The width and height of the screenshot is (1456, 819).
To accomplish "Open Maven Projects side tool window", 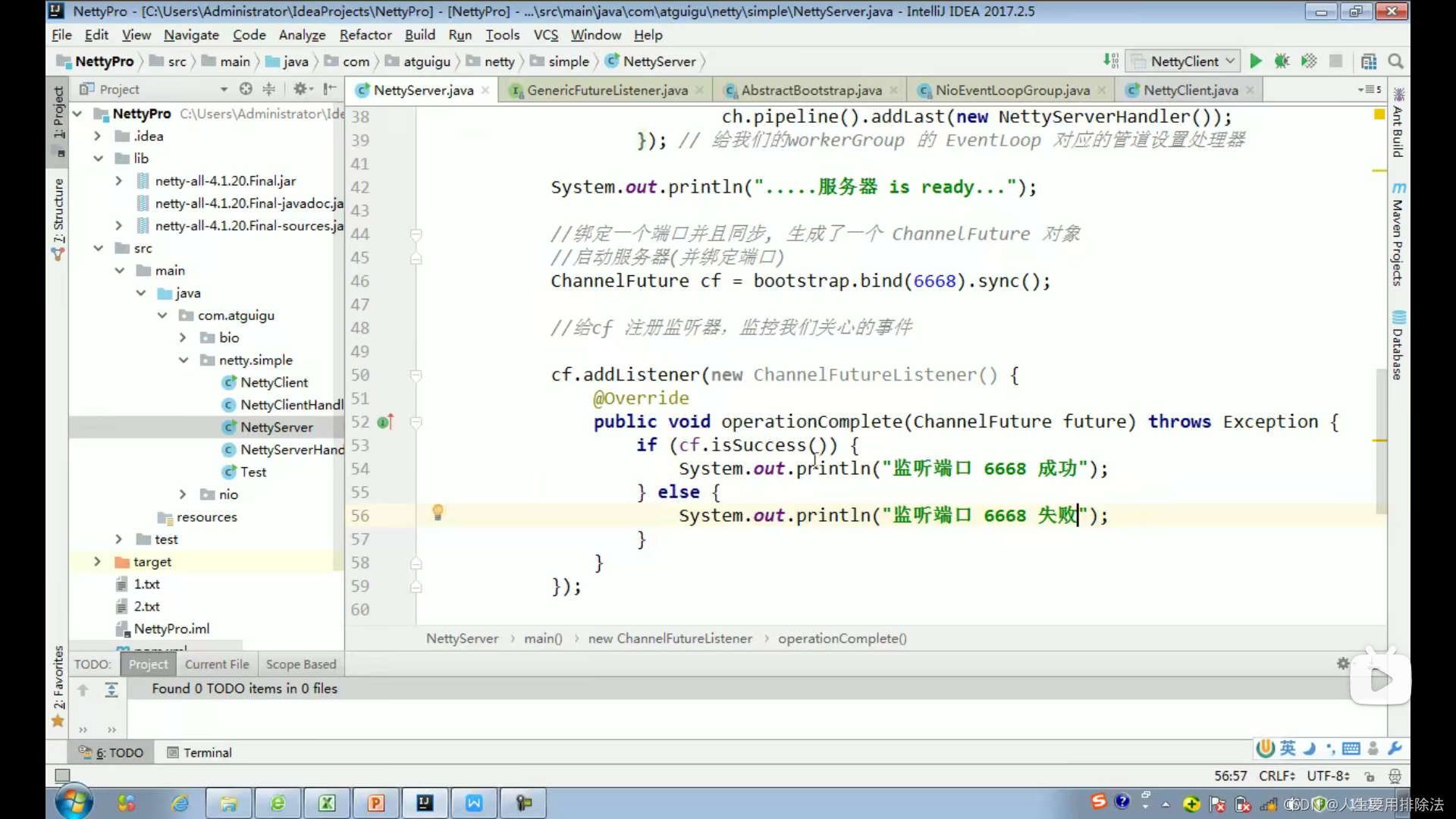I will (1398, 234).
